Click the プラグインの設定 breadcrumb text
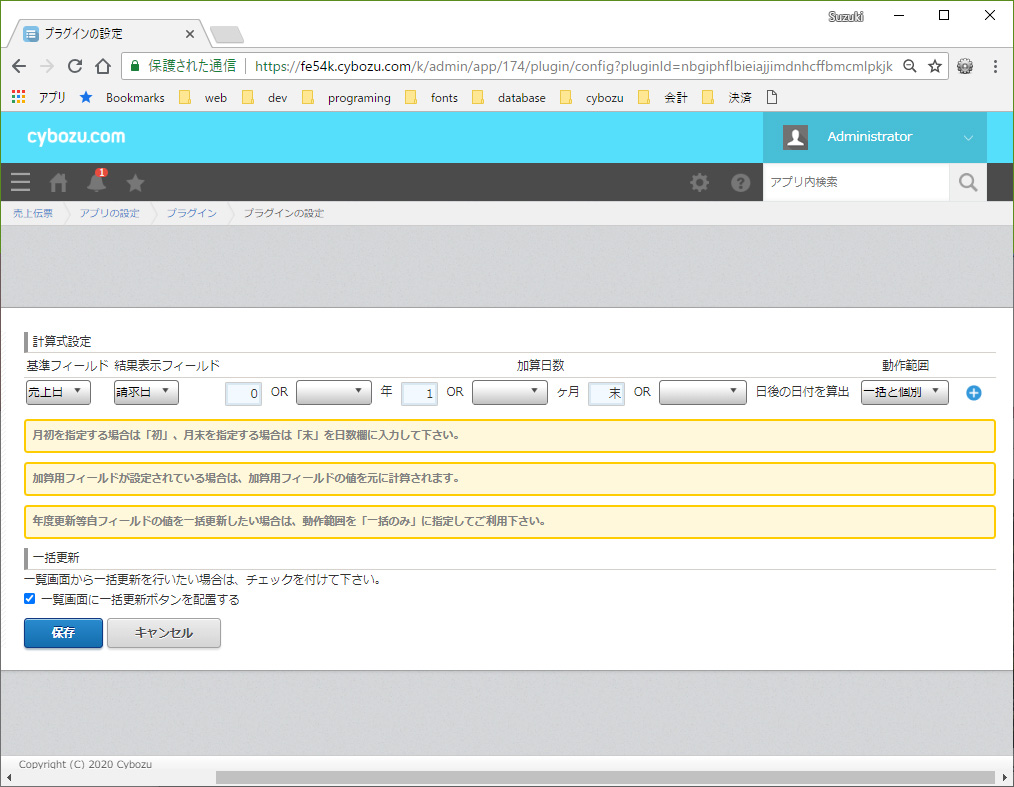The width and height of the screenshot is (1014, 787). coord(283,213)
